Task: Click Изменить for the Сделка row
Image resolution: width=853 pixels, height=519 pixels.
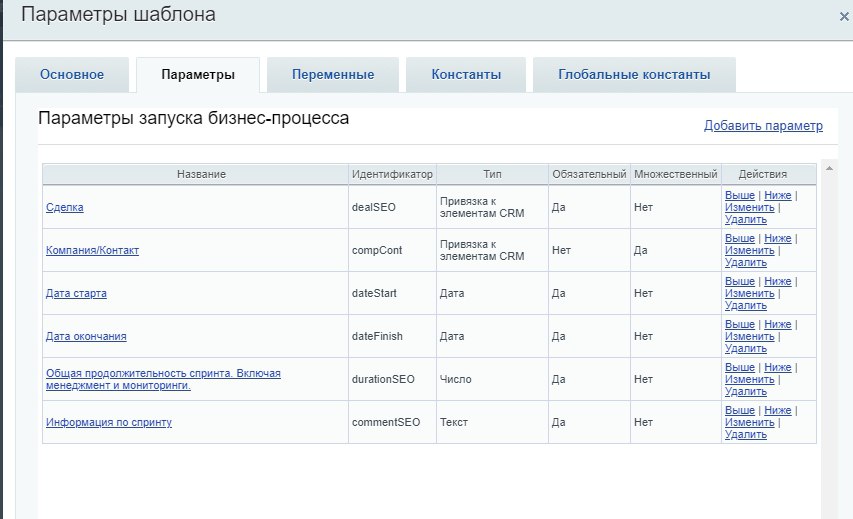Action: [x=747, y=207]
